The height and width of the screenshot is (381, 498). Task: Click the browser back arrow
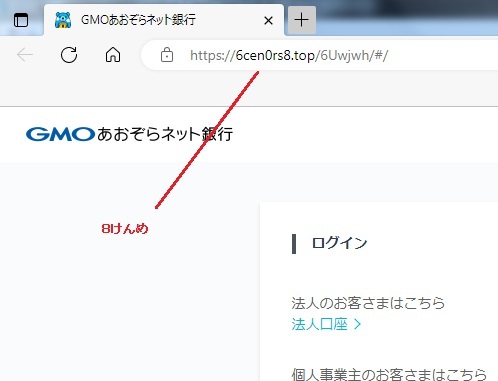tap(25, 55)
